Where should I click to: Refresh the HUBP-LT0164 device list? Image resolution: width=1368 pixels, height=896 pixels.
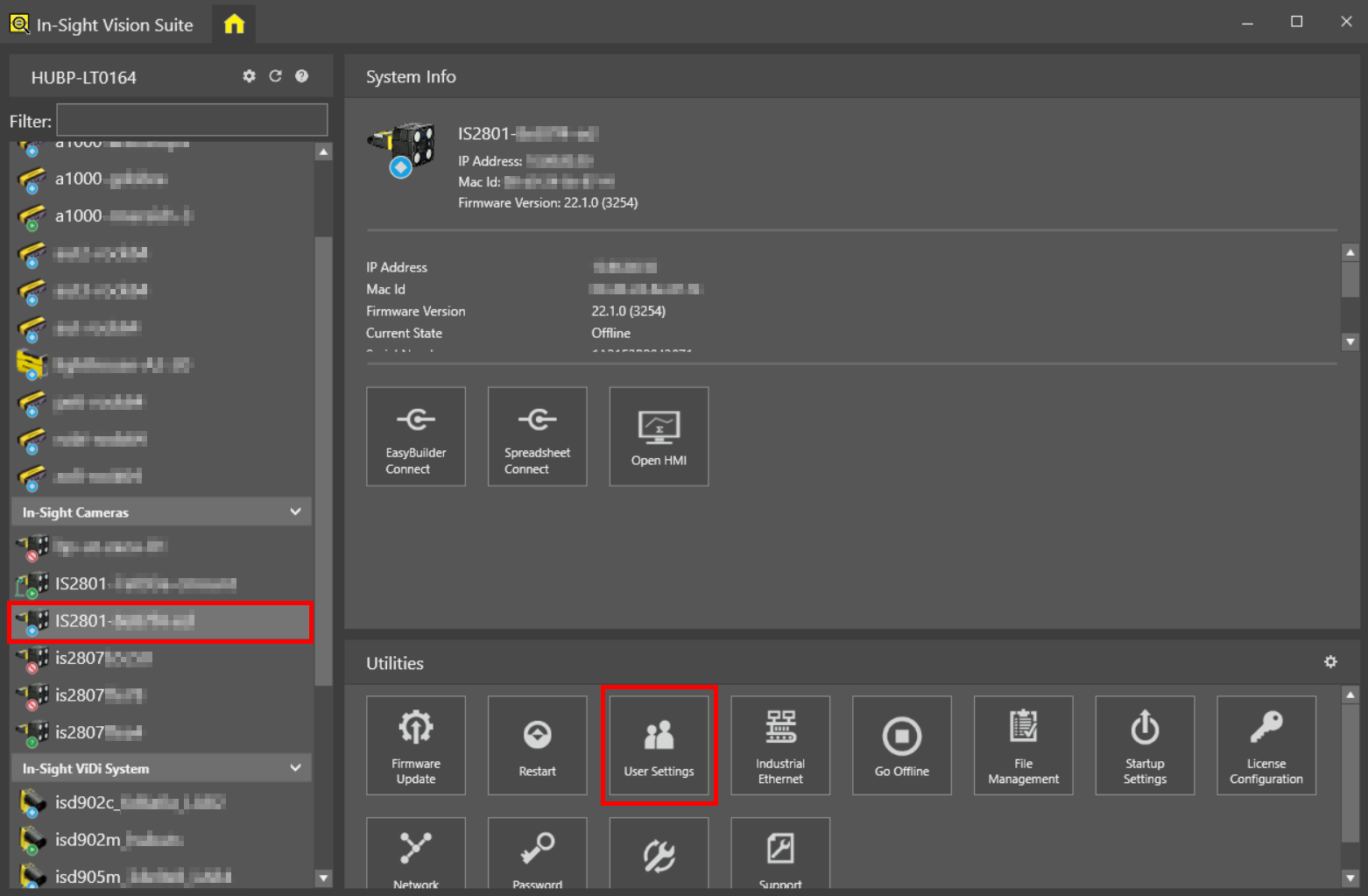275,76
